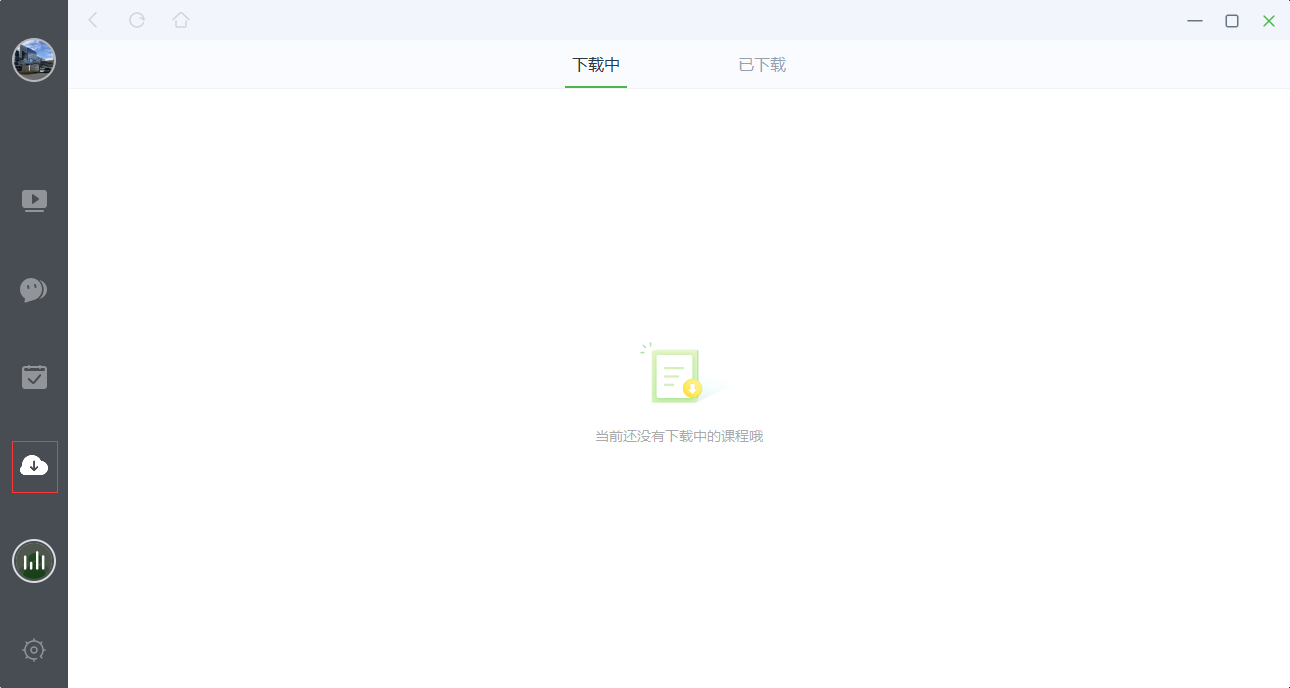1290x688 pixels.
Task: Open the video courses section in sidebar
Action: tap(34, 201)
